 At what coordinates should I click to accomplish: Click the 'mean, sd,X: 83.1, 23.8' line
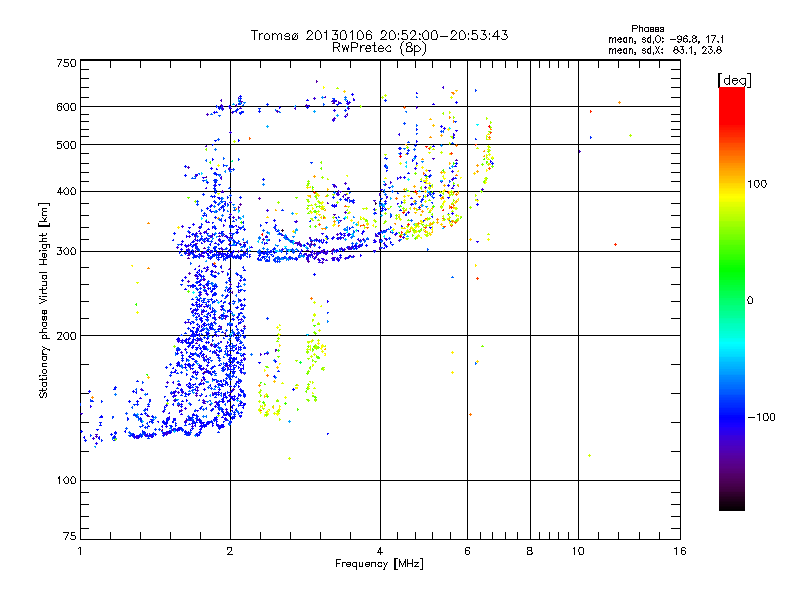click(665, 50)
